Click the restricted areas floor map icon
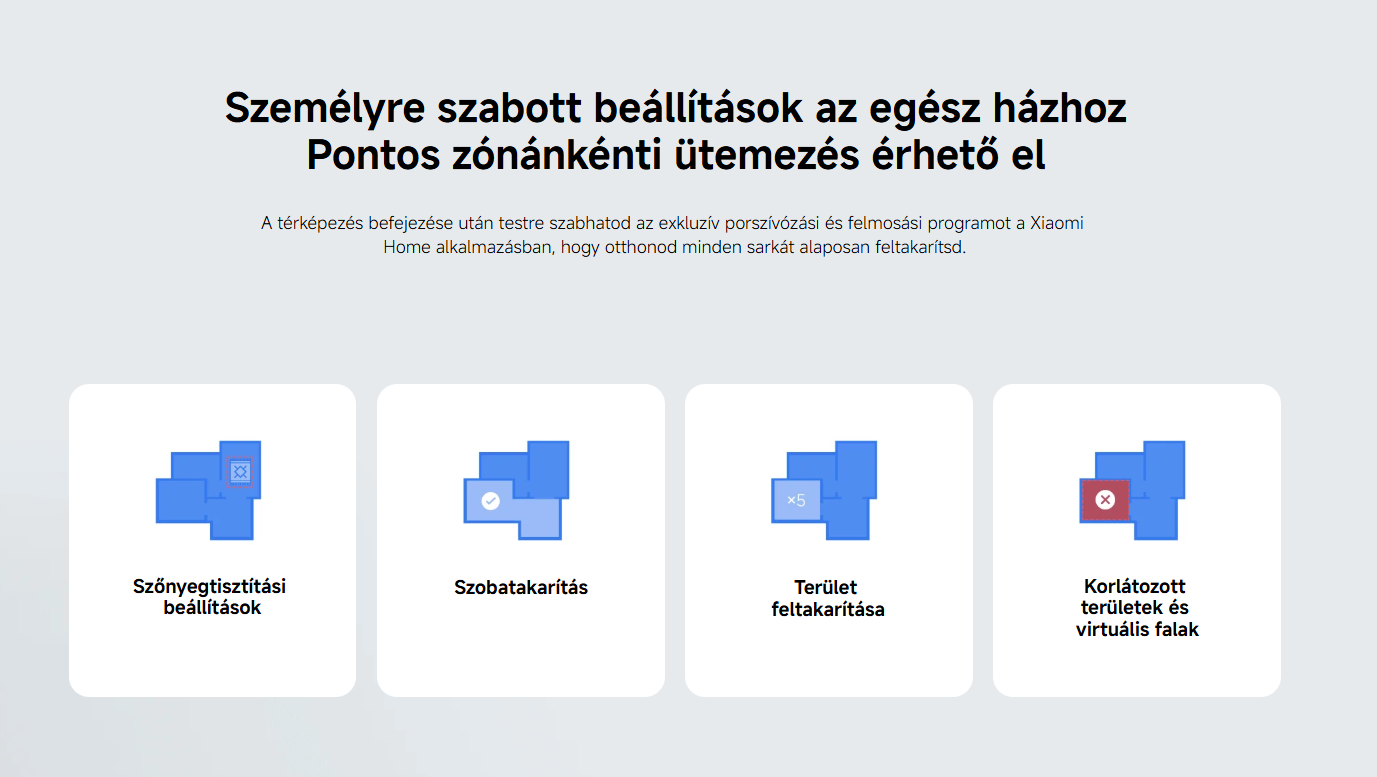This screenshot has width=1377, height=777. tap(1133, 490)
